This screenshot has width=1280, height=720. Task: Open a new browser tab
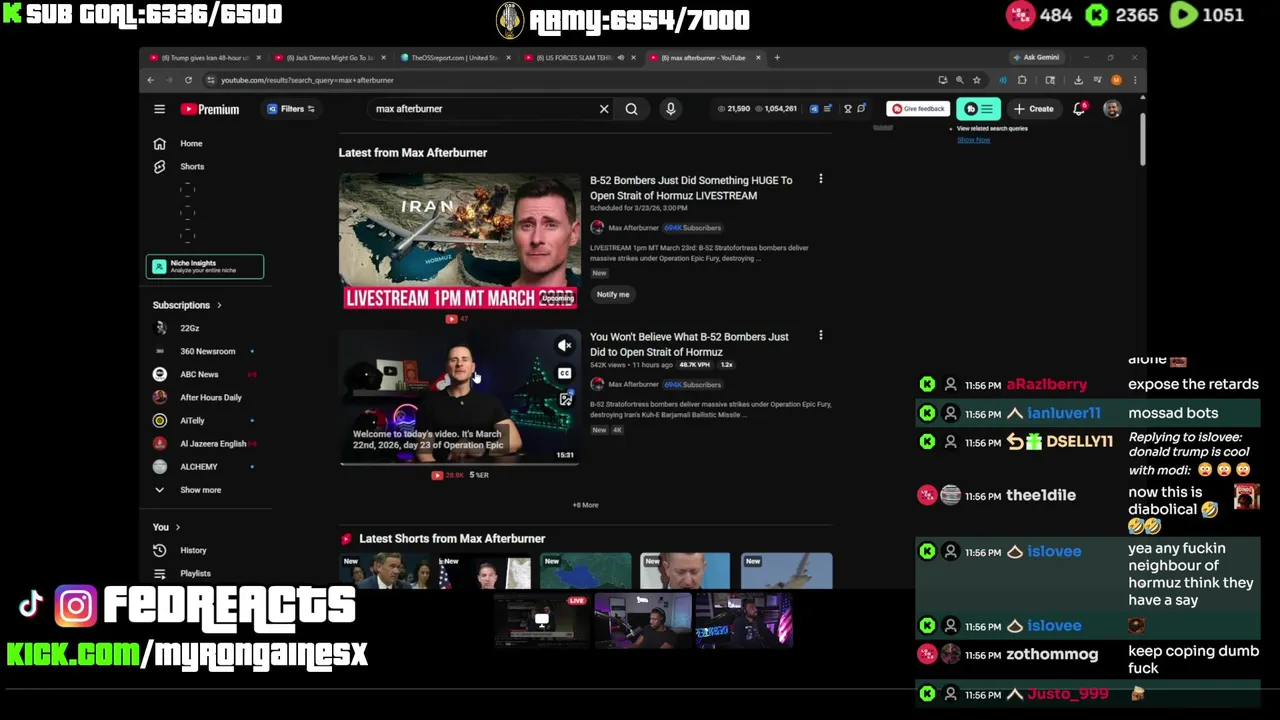tap(777, 57)
